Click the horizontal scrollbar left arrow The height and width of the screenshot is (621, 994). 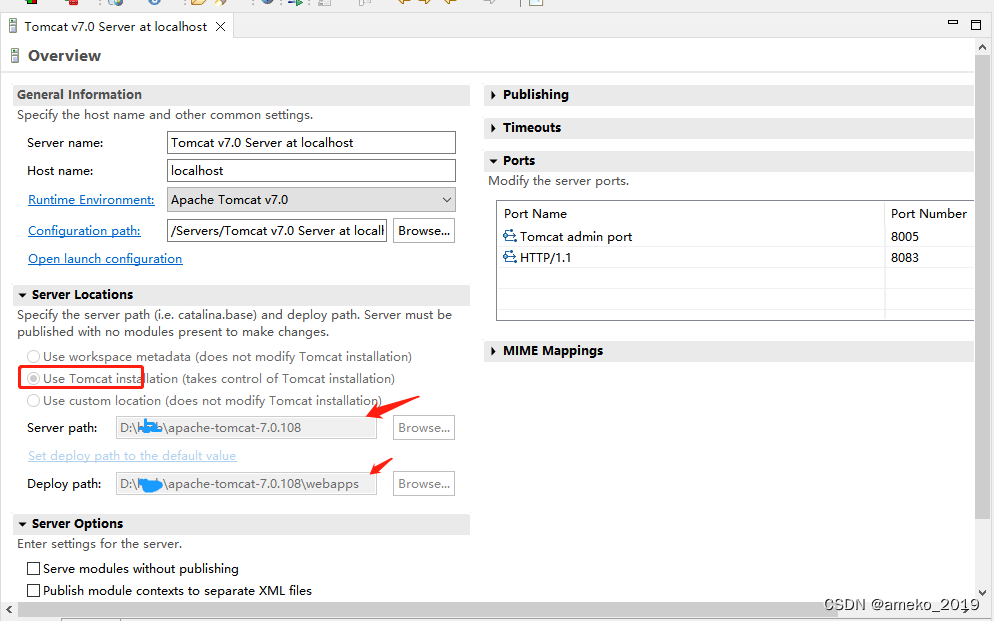pyautogui.click(x=9, y=610)
